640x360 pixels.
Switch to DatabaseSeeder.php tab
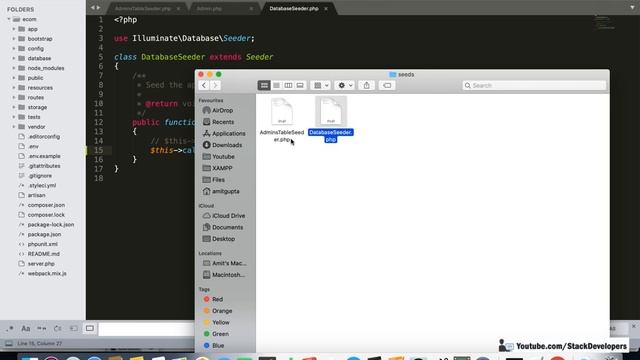(293, 9)
